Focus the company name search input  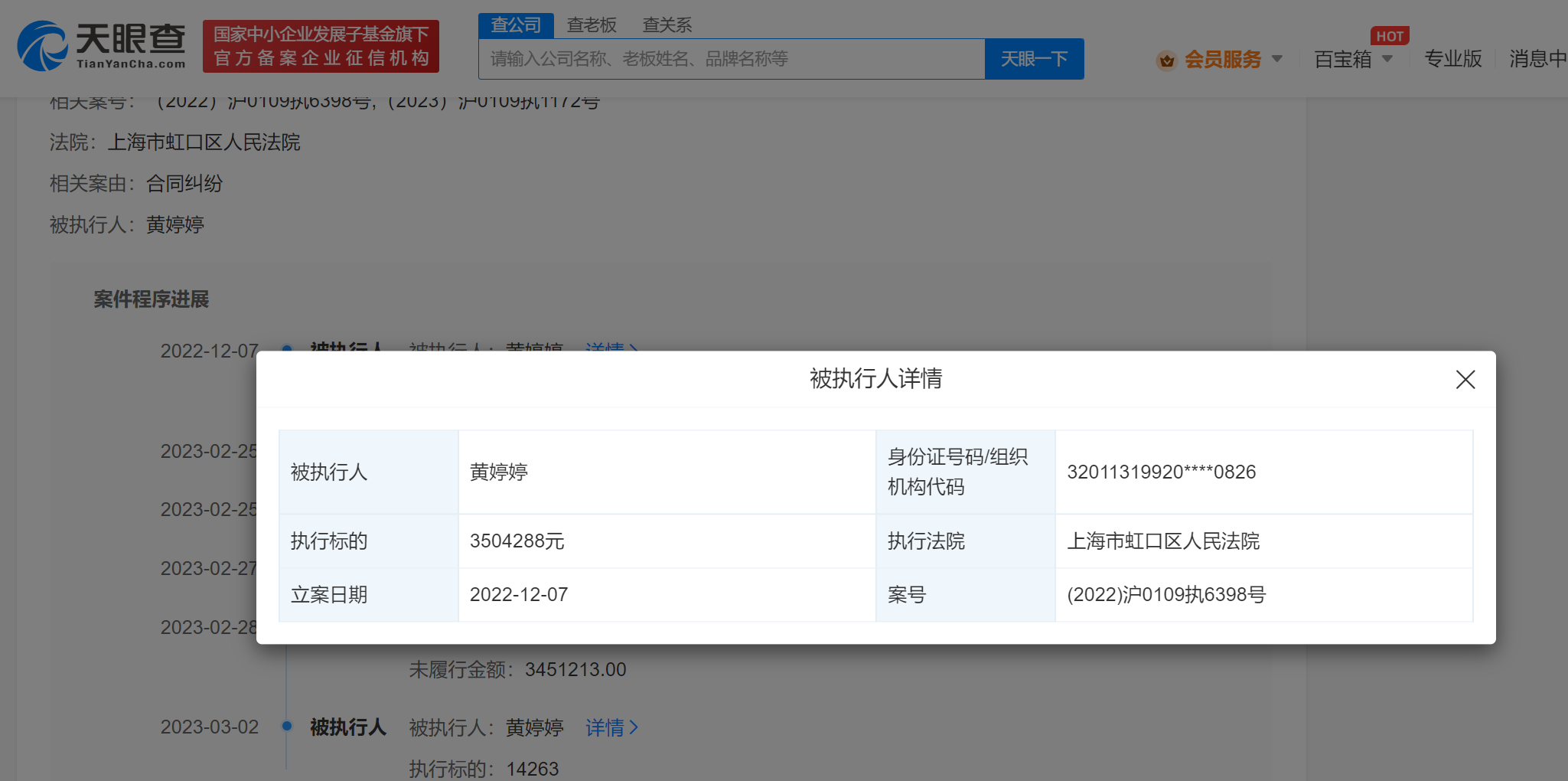731,59
